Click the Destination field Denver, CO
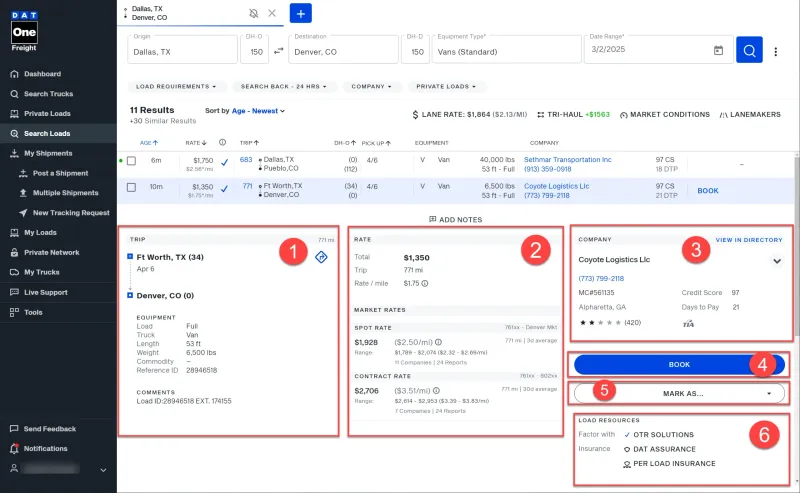This screenshot has width=800, height=493. (343, 50)
